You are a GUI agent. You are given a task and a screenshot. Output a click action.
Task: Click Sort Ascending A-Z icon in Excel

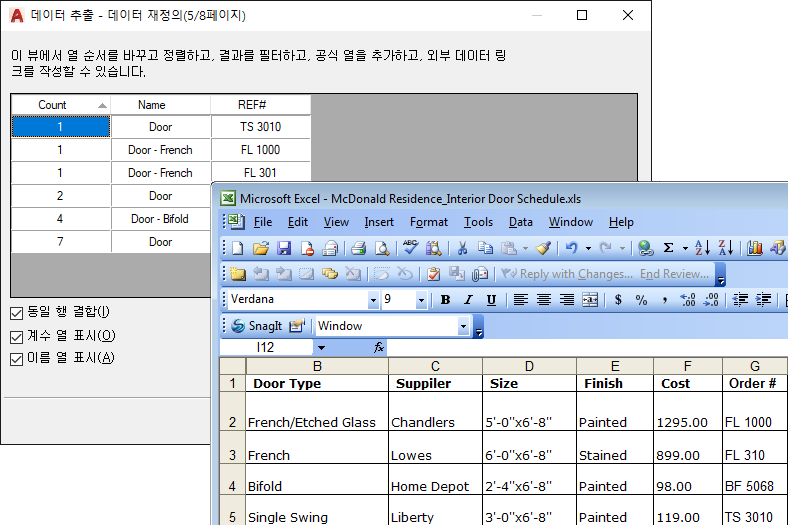click(702, 248)
